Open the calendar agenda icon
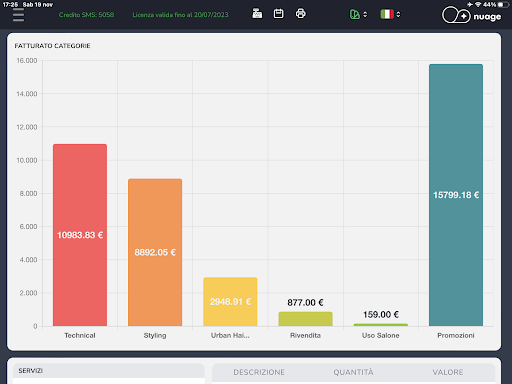Viewport: 512px width, 384px height. (279, 14)
